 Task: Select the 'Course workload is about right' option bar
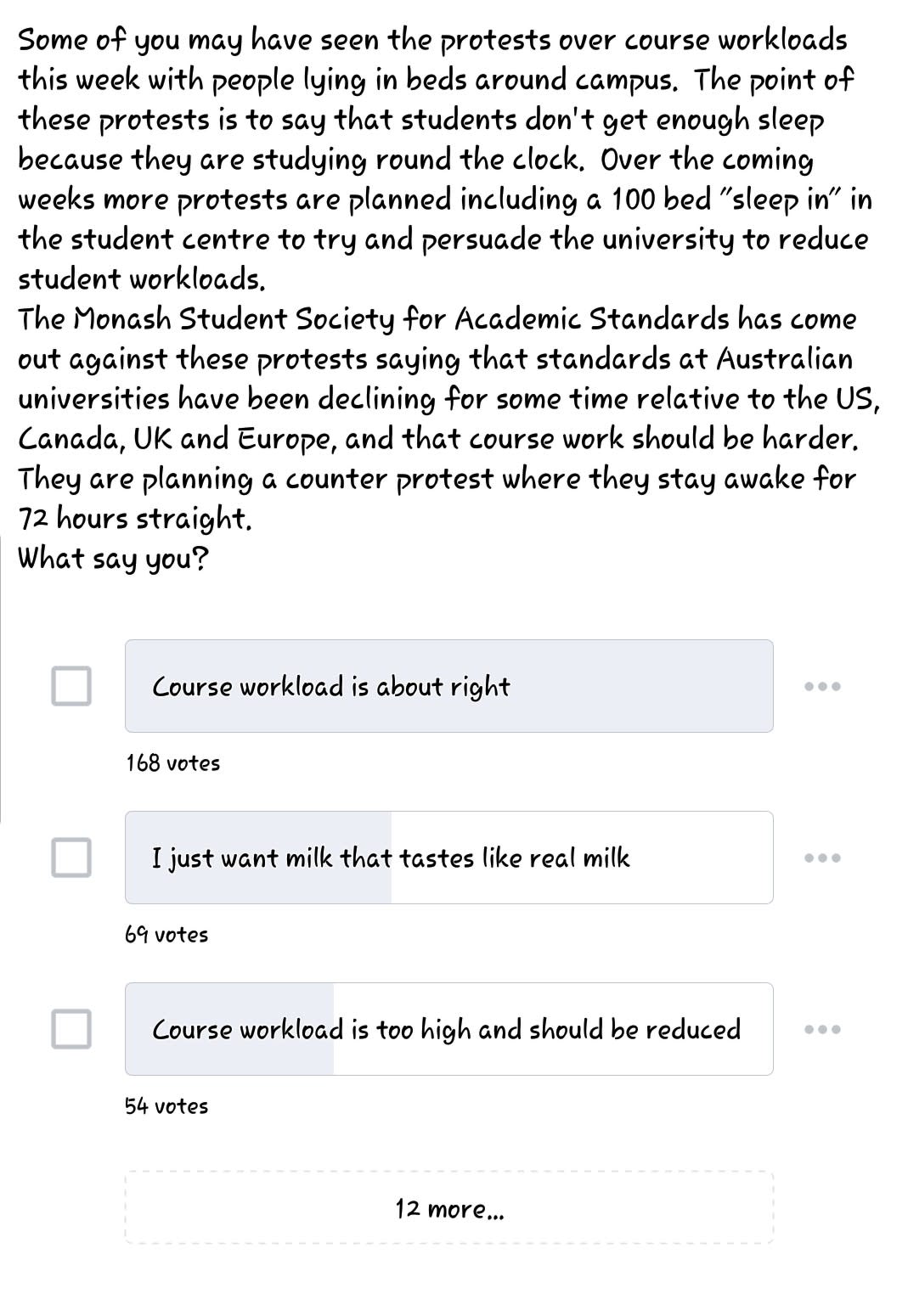449,686
